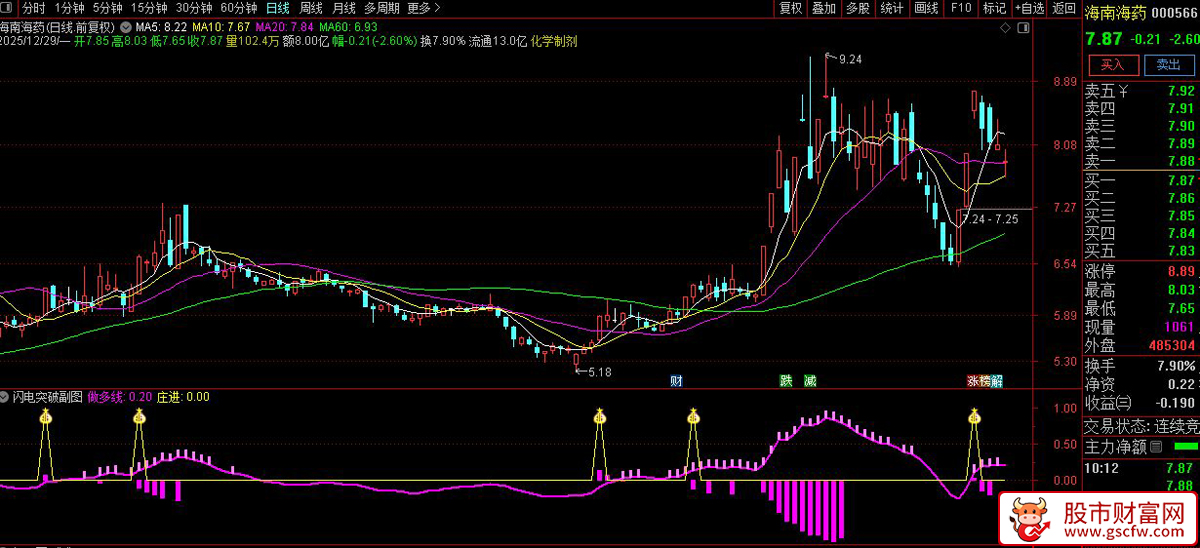Toggle the side panel icon beside the diamond

coord(1021,28)
